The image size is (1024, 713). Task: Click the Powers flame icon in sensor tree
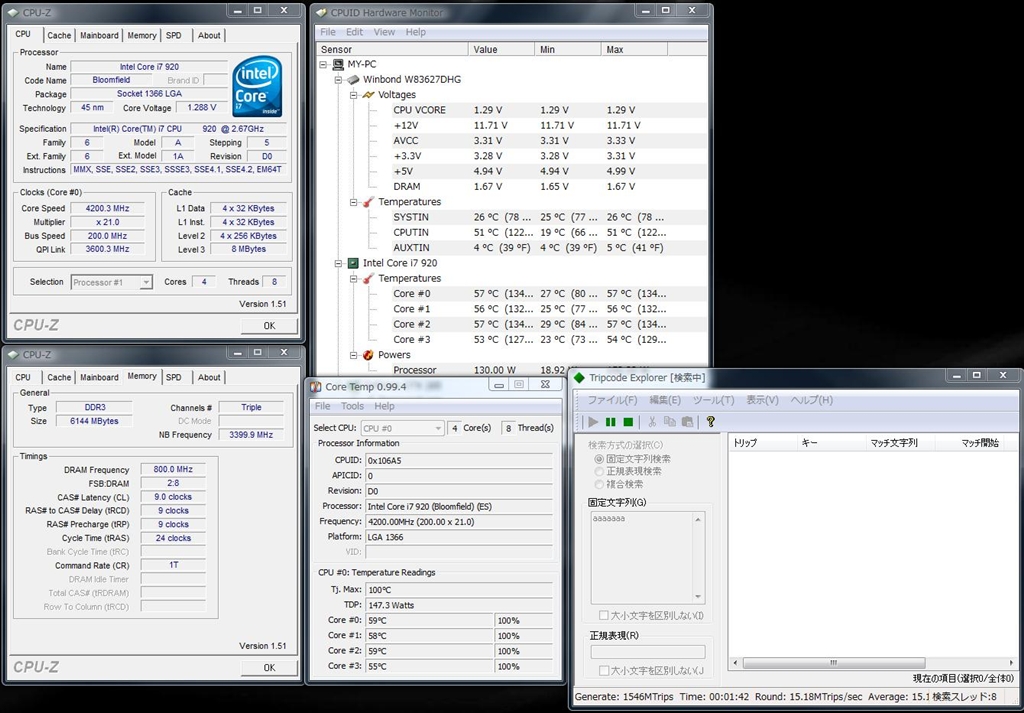[x=368, y=355]
